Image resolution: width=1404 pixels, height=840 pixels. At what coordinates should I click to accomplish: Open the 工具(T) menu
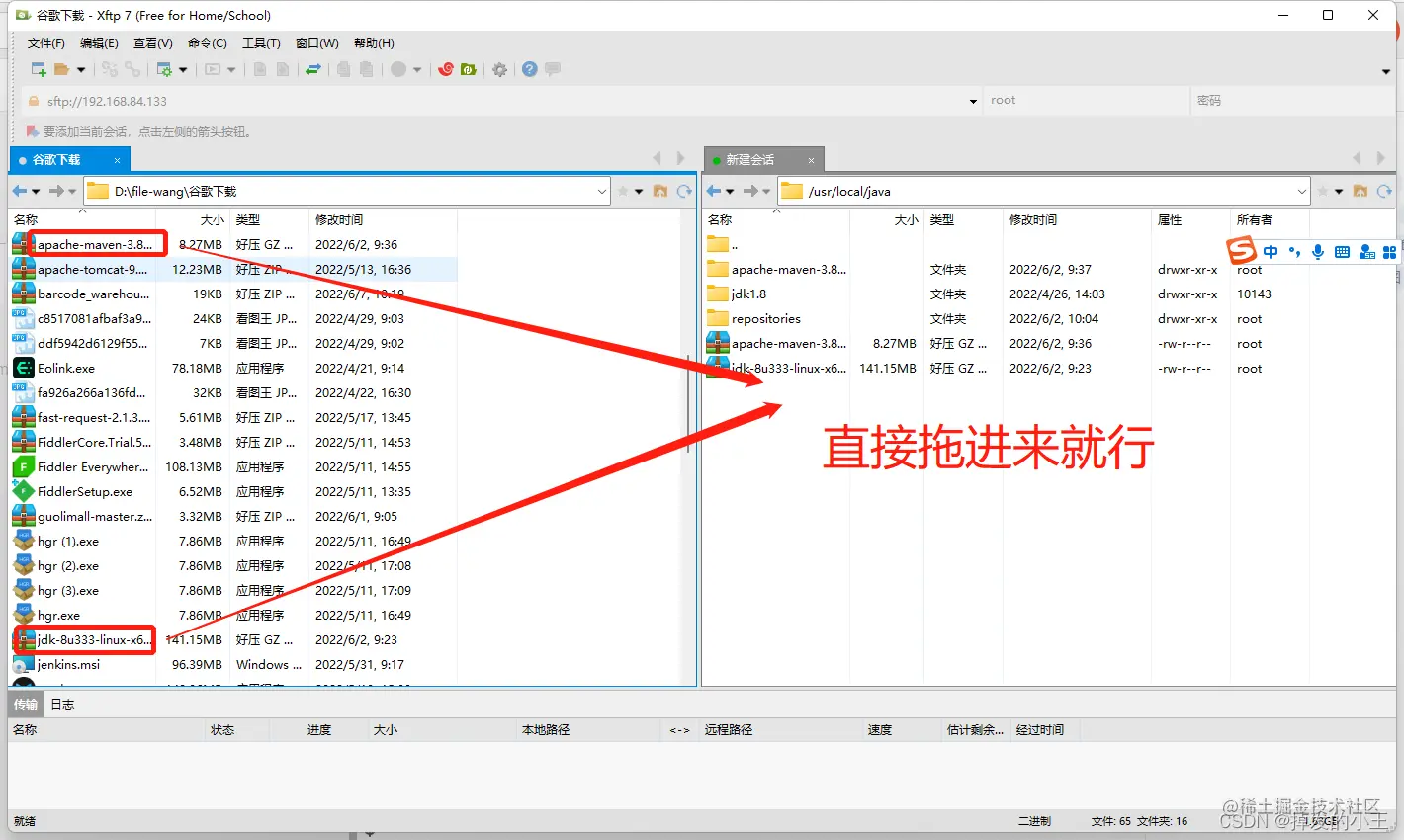[x=261, y=43]
